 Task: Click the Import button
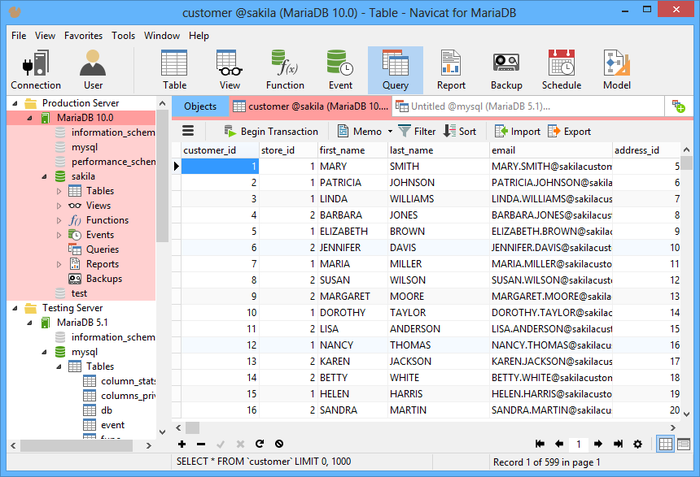[517, 131]
